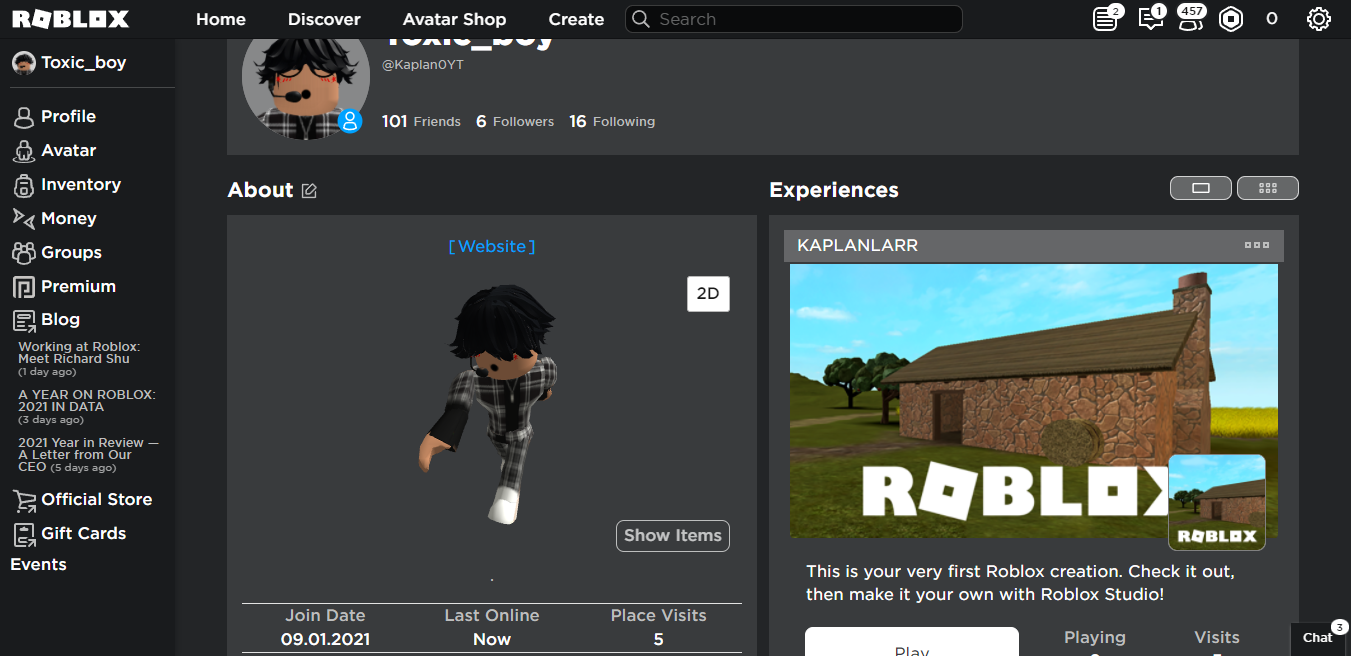The height and width of the screenshot is (656, 1351).
Task: Click the Play button for KAPLANLARR
Action: (x=912, y=641)
